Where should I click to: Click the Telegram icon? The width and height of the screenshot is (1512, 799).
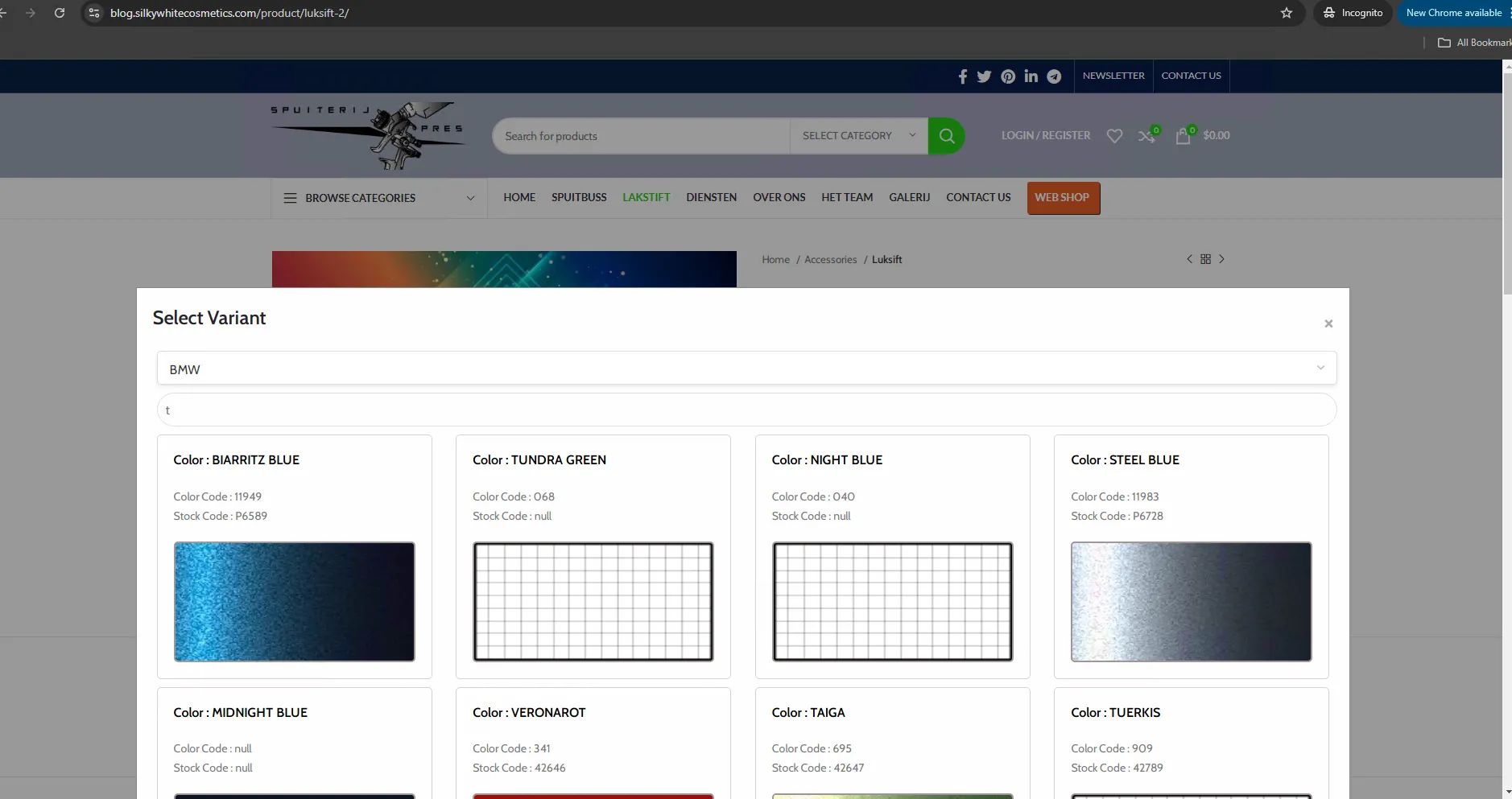(1054, 76)
